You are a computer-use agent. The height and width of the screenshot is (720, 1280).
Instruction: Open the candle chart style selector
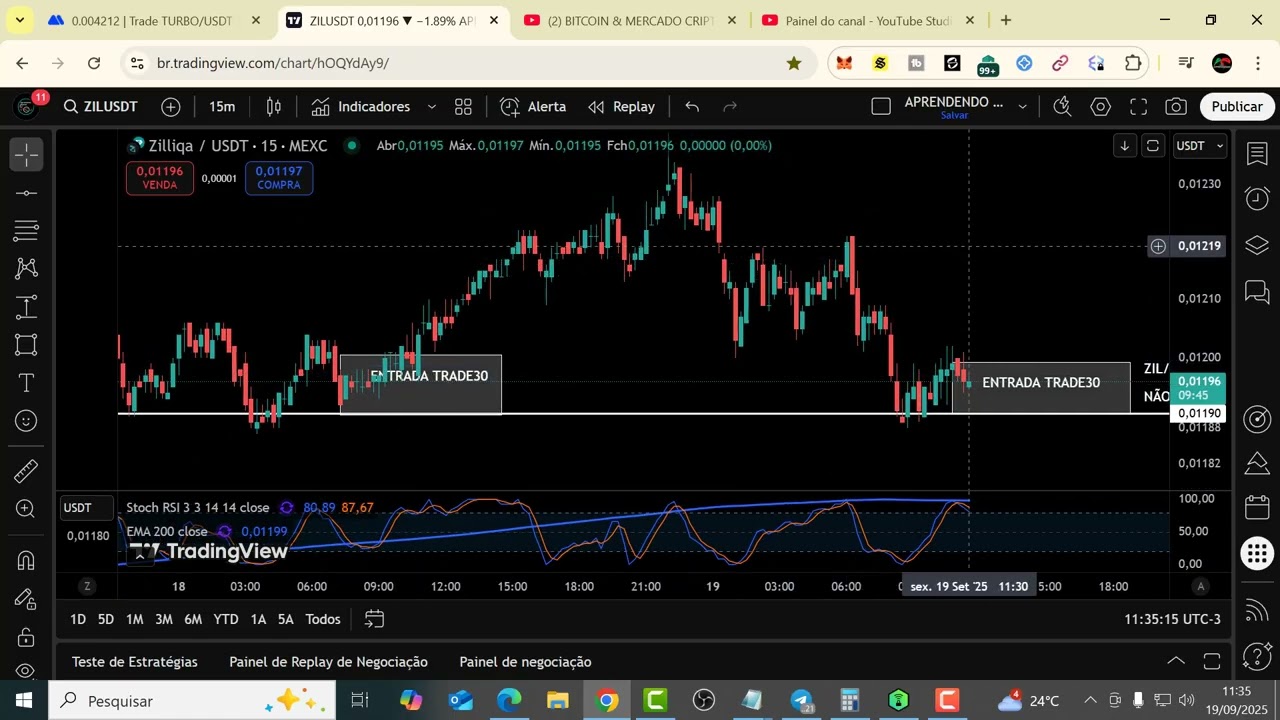(x=274, y=107)
